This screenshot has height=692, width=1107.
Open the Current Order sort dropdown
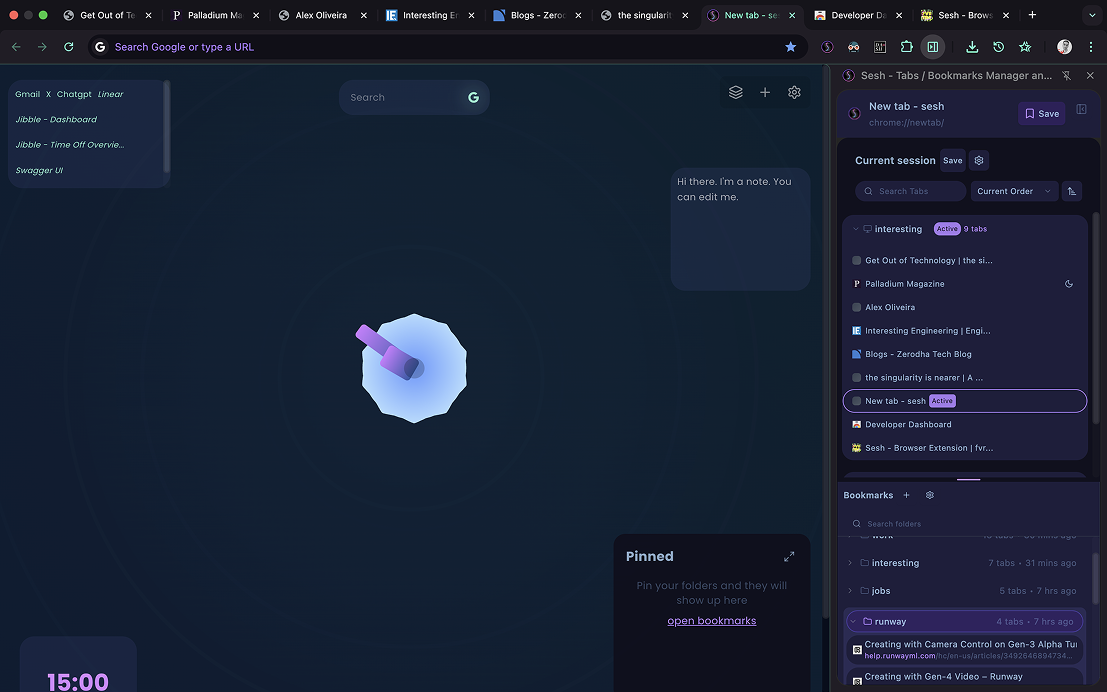[1014, 191]
